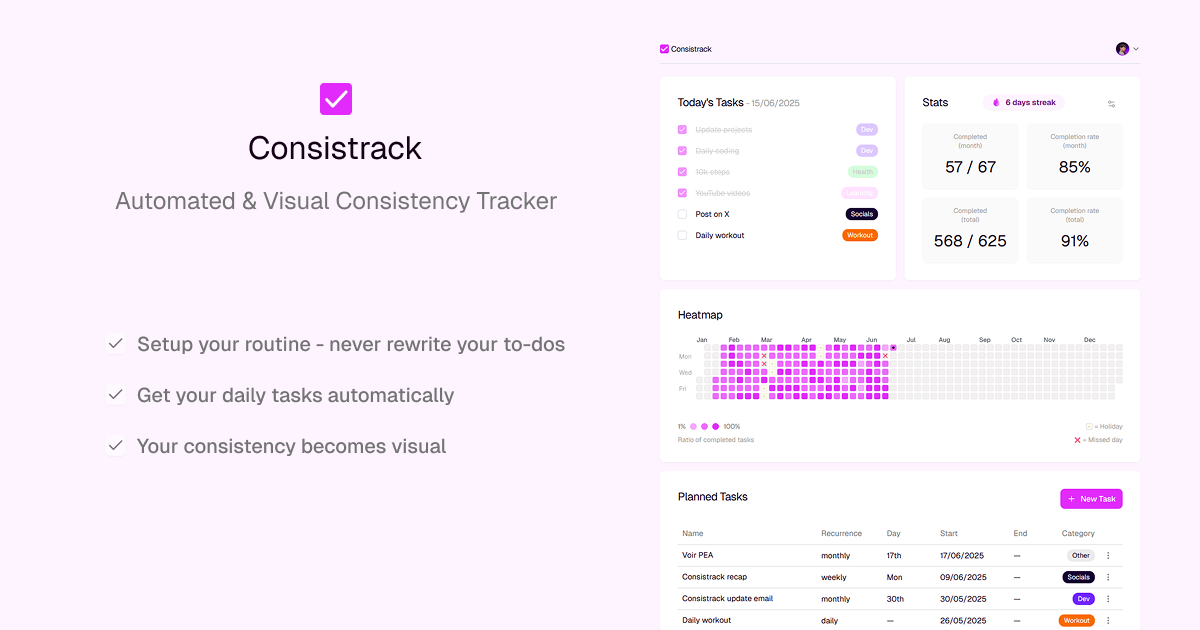This screenshot has width=1200, height=630.
Task: Click the 100% intensity legend swatch
Action: pos(715,427)
